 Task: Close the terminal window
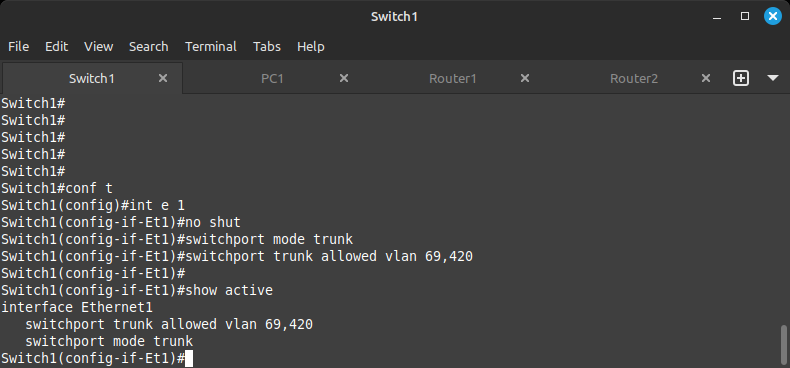click(772, 16)
